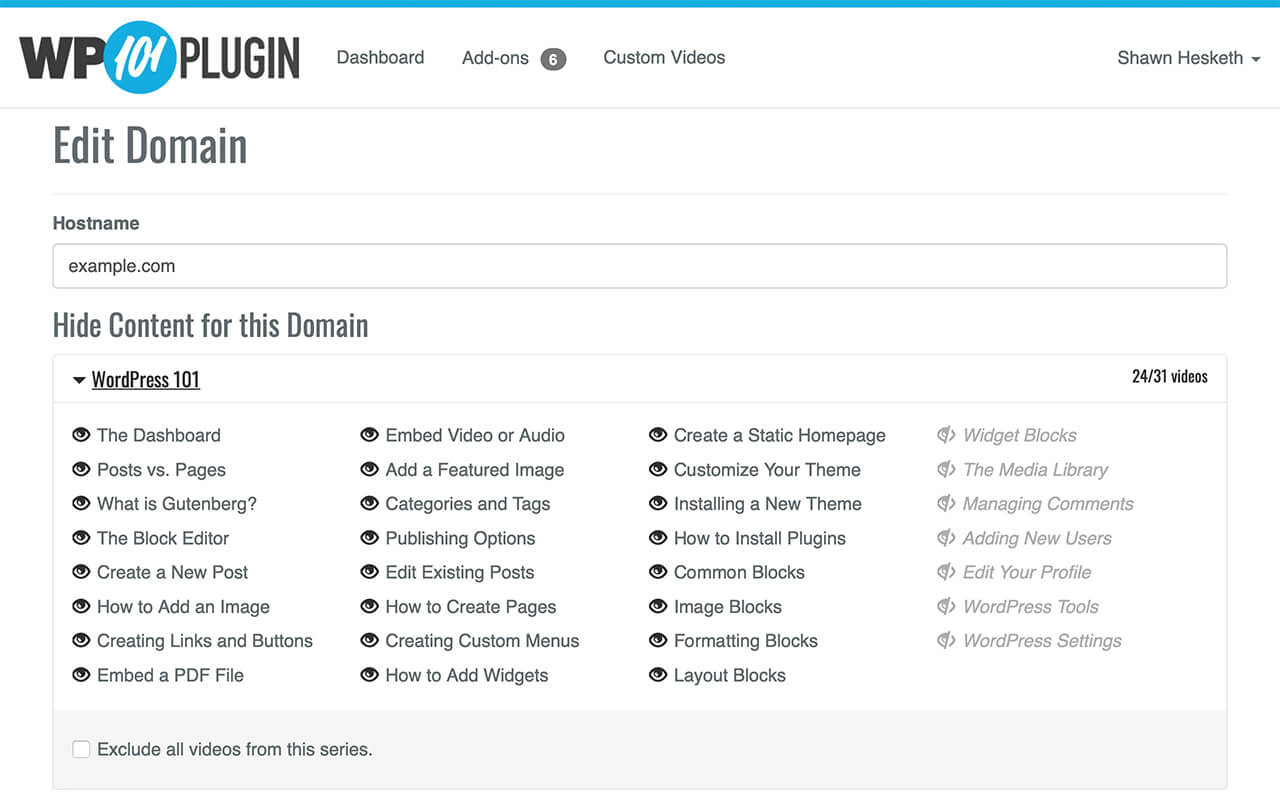Viewport: 1280px width, 800px height.
Task: Toggle eye icon for Create a New Post
Action: [81, 572]
